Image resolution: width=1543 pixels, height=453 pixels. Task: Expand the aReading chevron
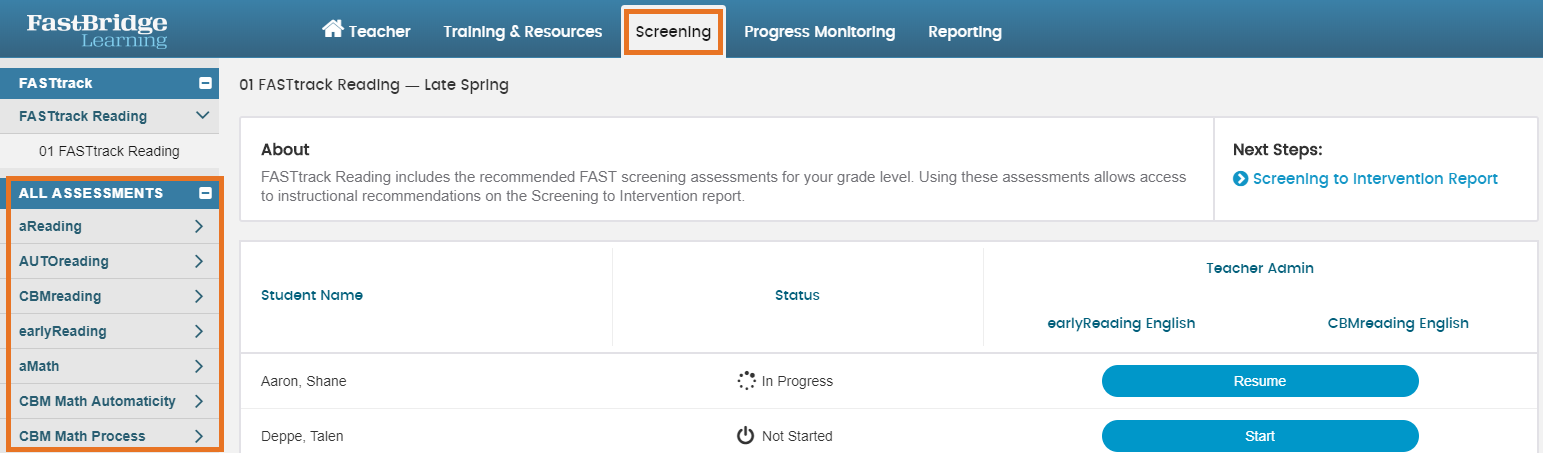click(x=198, y=226)
